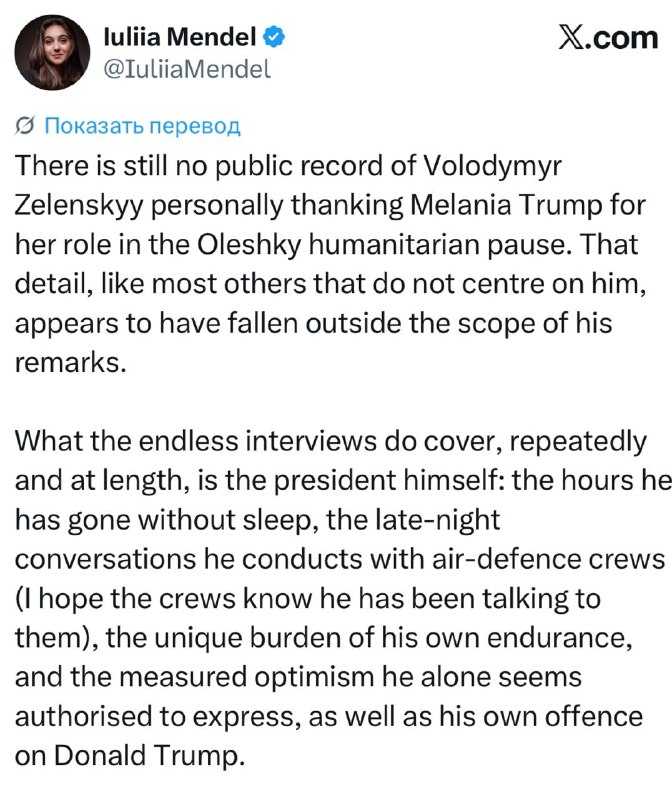This screenshot has width=672, height=800.
Task: Click the phrase "humanitarian pause"
Action: pos(438,245)
